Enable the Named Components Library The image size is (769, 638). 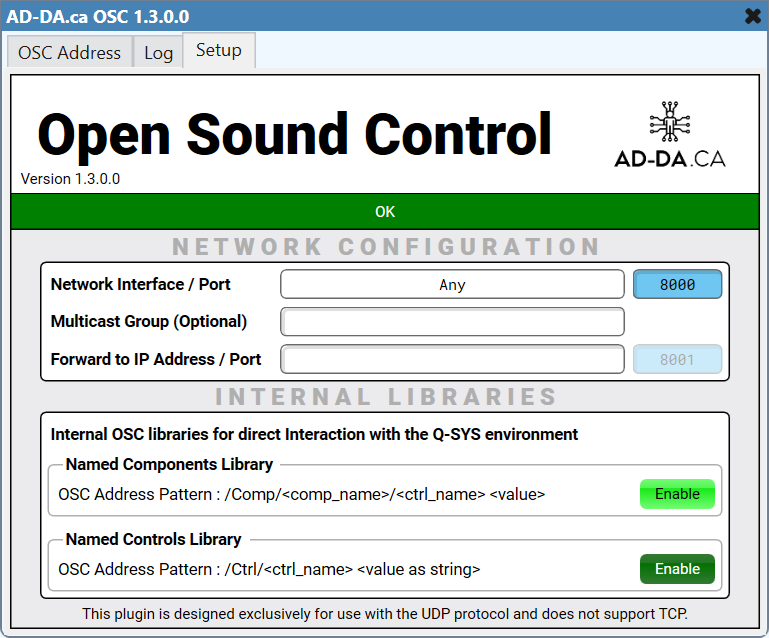click(x=677, y=494)
